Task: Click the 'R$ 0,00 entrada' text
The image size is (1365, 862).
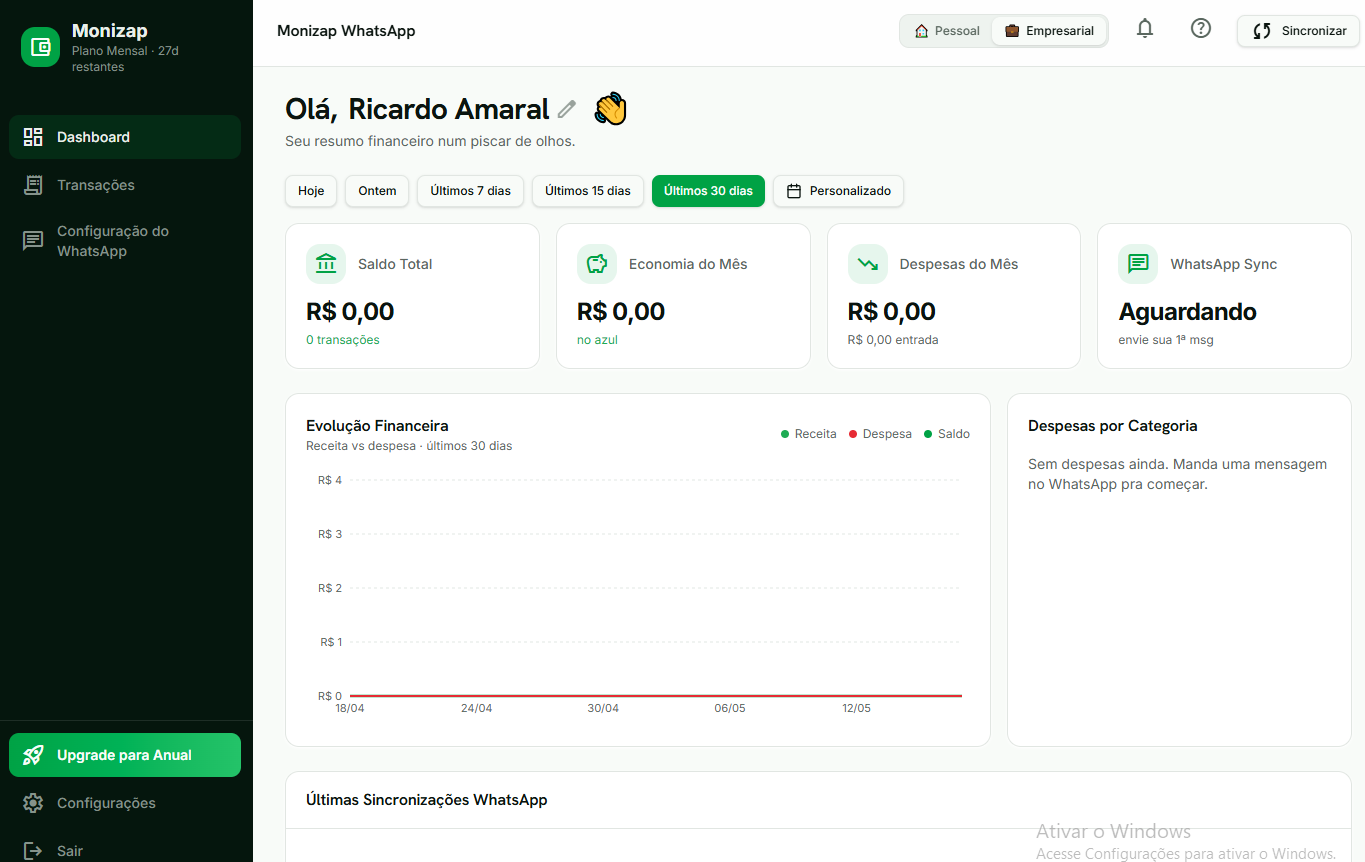Action: pyautogui.click(x=893, y=340)
